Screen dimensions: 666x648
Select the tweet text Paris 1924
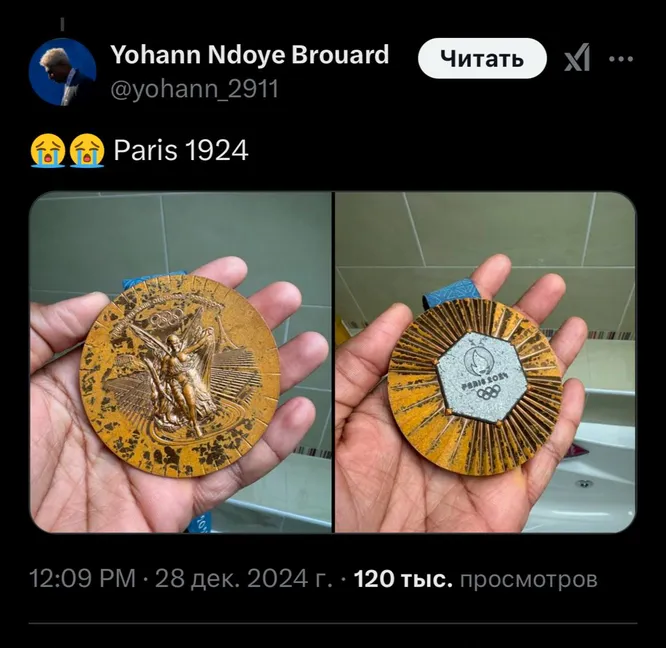point(181,151)
